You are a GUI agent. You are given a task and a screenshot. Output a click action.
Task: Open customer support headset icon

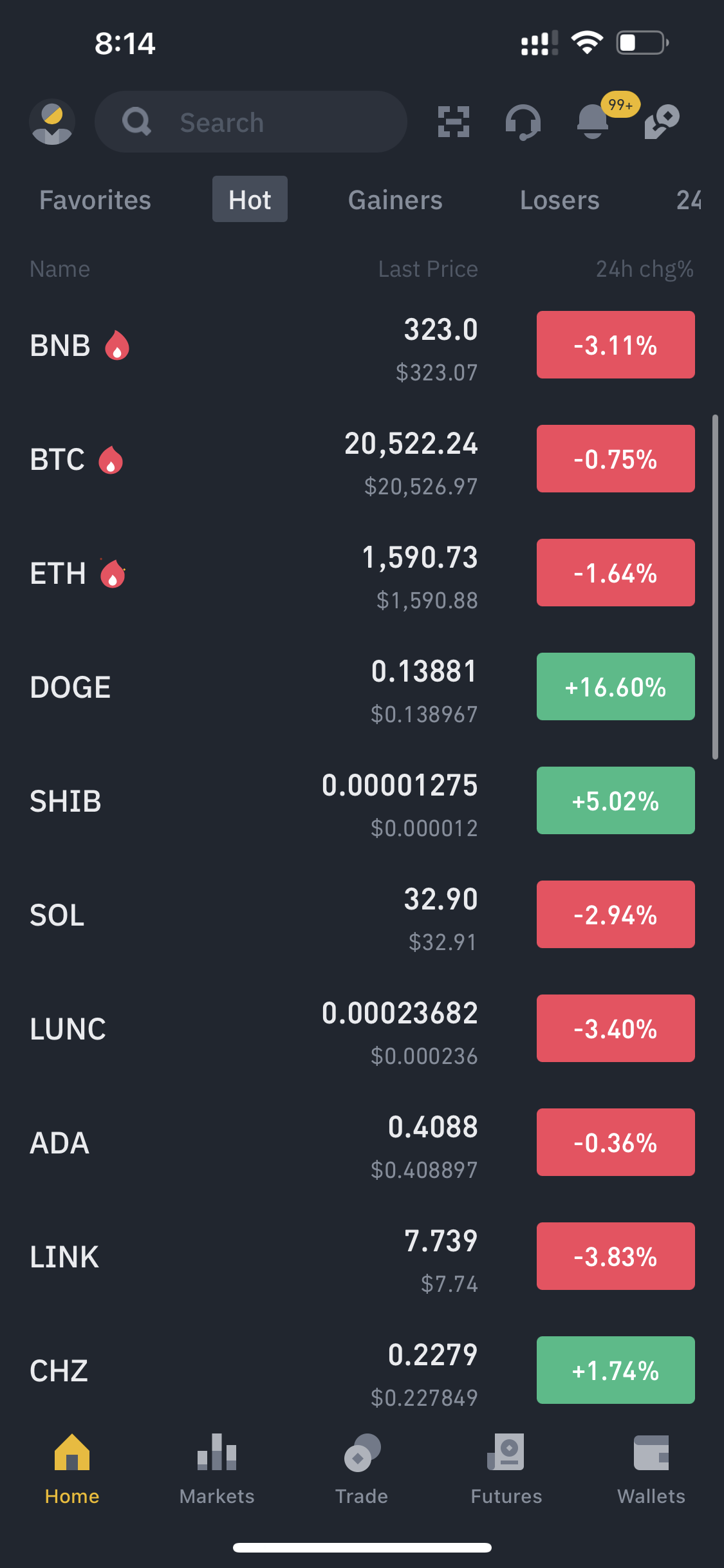pos(523,122)
